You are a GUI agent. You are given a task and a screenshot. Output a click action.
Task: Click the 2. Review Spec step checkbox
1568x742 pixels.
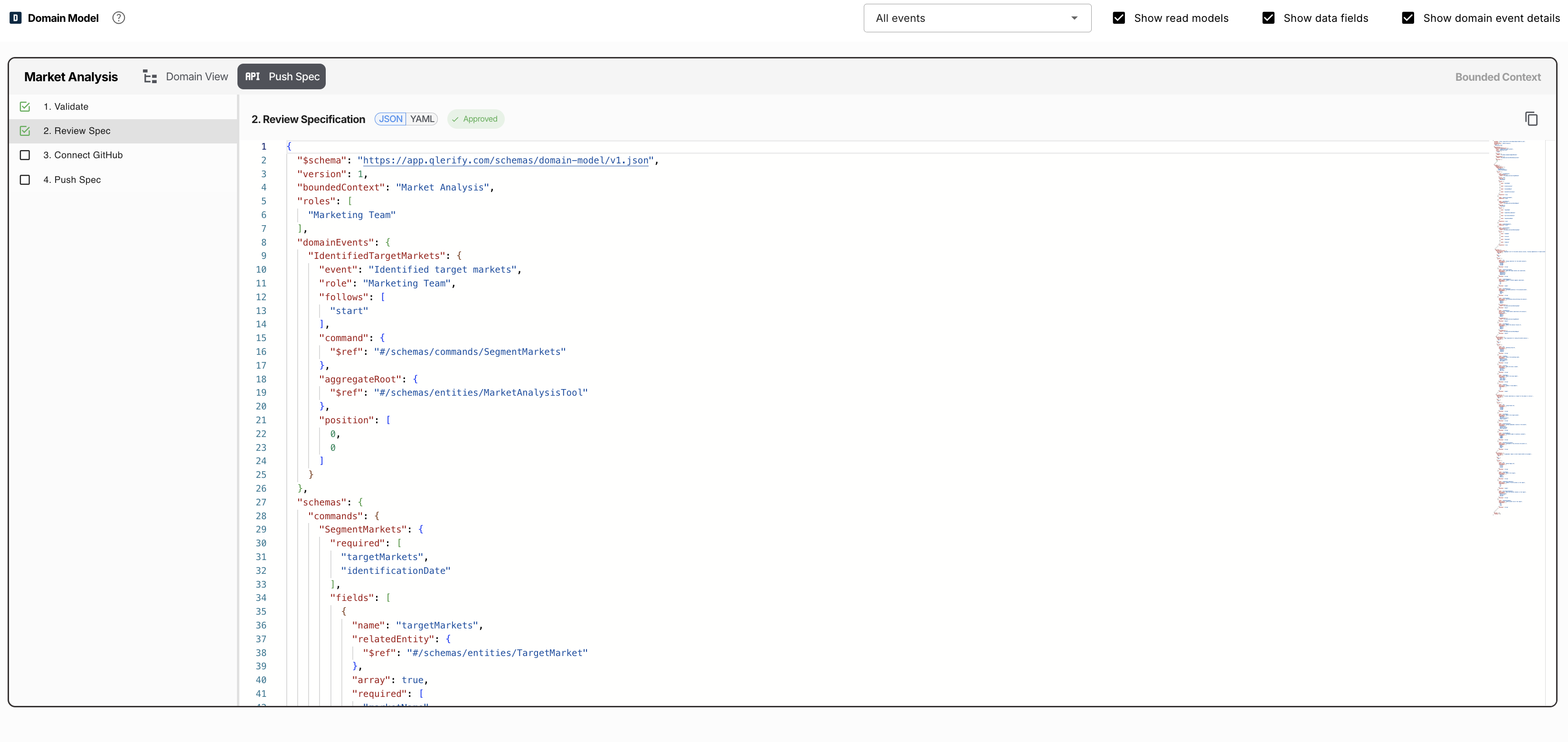(x=25, y=131)
